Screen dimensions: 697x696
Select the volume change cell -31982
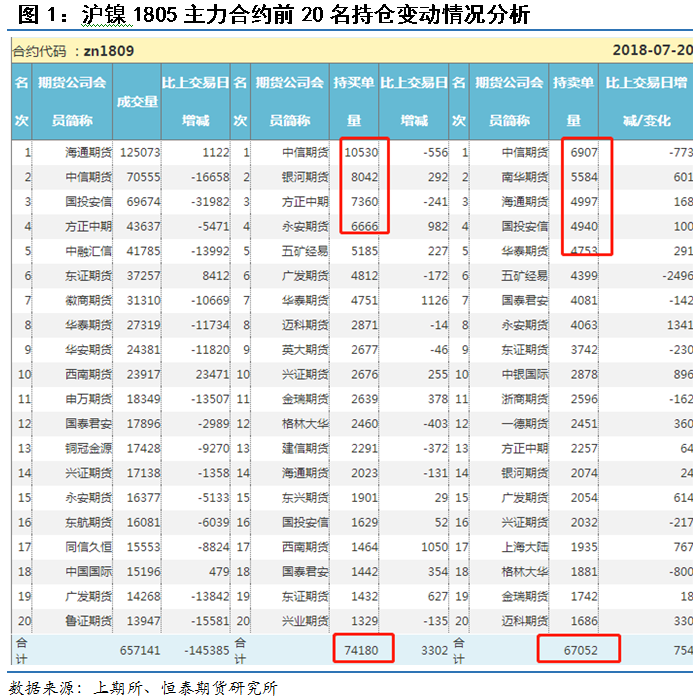210,202
